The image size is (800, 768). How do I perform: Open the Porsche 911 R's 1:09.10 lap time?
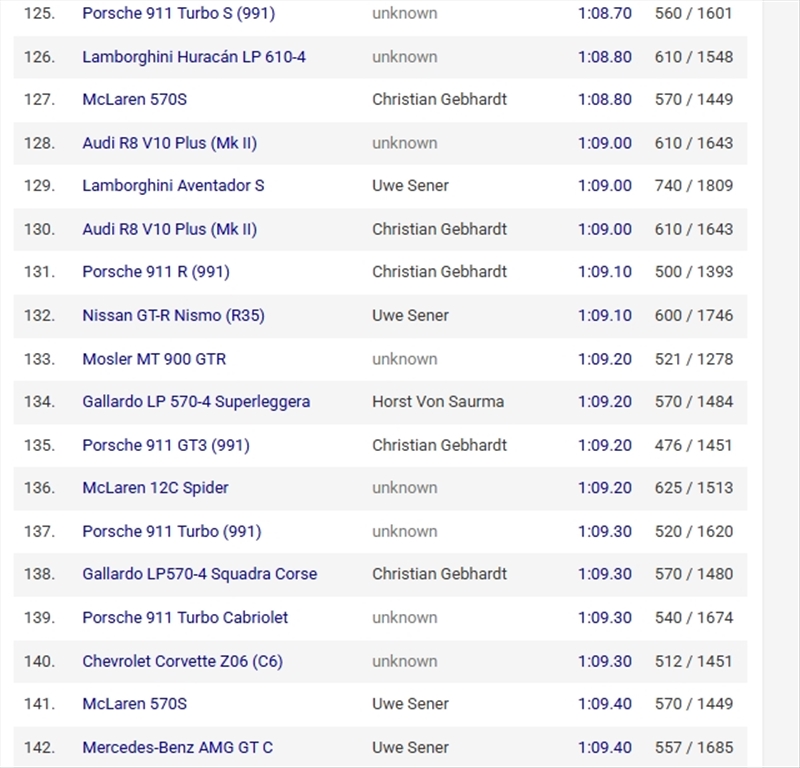604,272
